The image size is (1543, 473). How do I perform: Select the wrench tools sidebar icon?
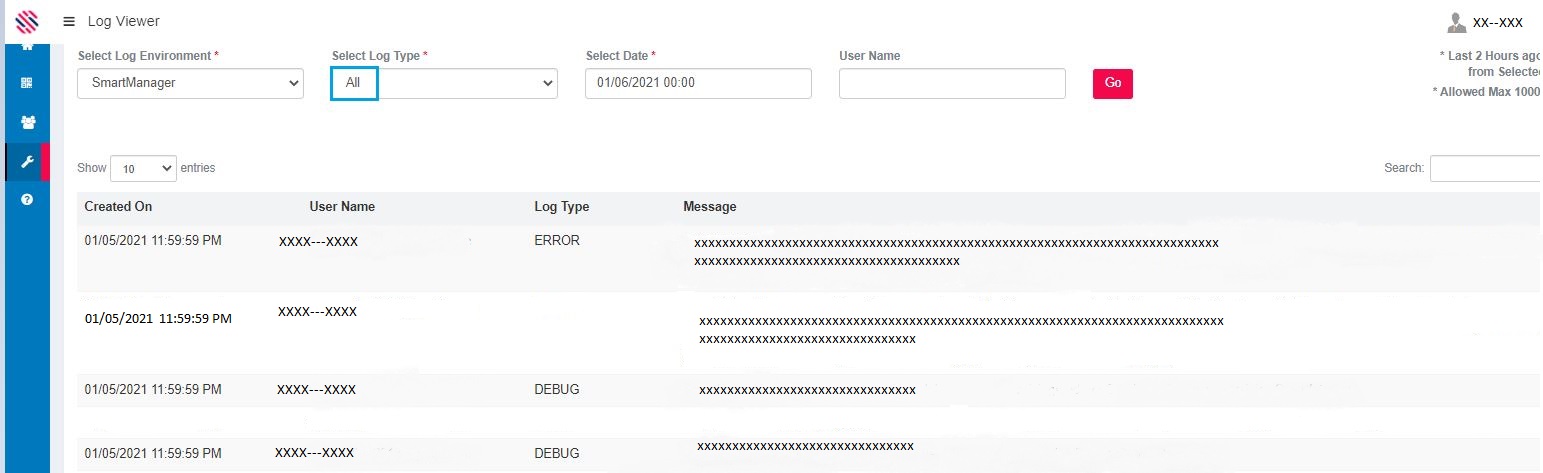[27, 162]
